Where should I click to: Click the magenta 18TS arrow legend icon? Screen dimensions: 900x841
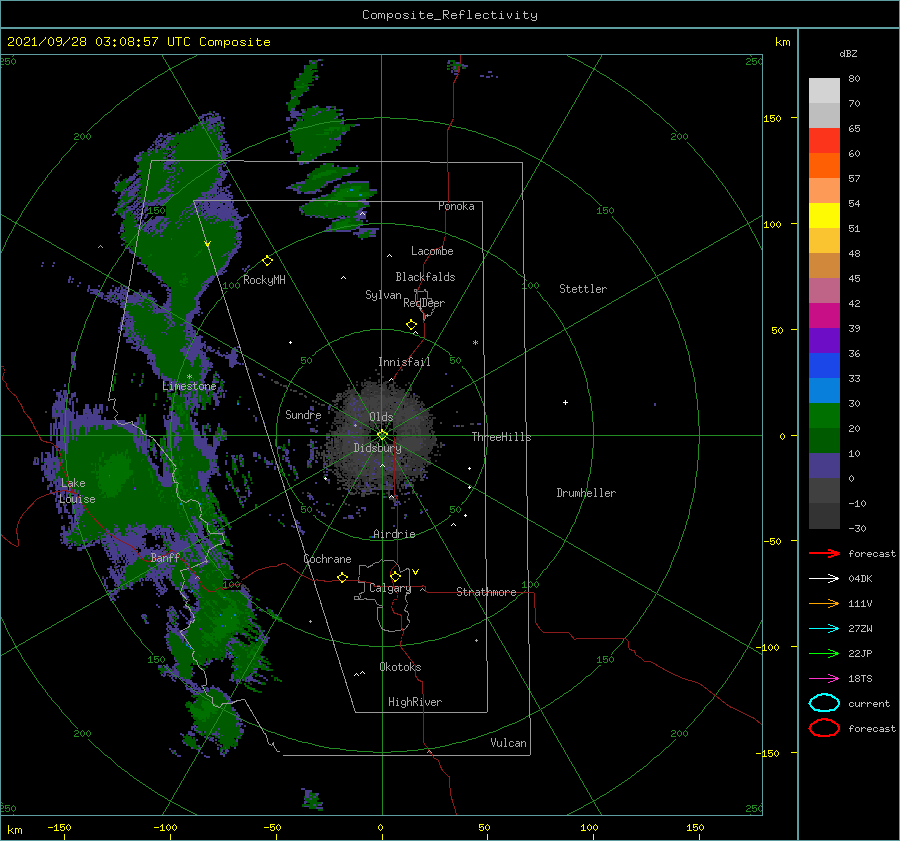pyautogui.click(x=824, y=679)
